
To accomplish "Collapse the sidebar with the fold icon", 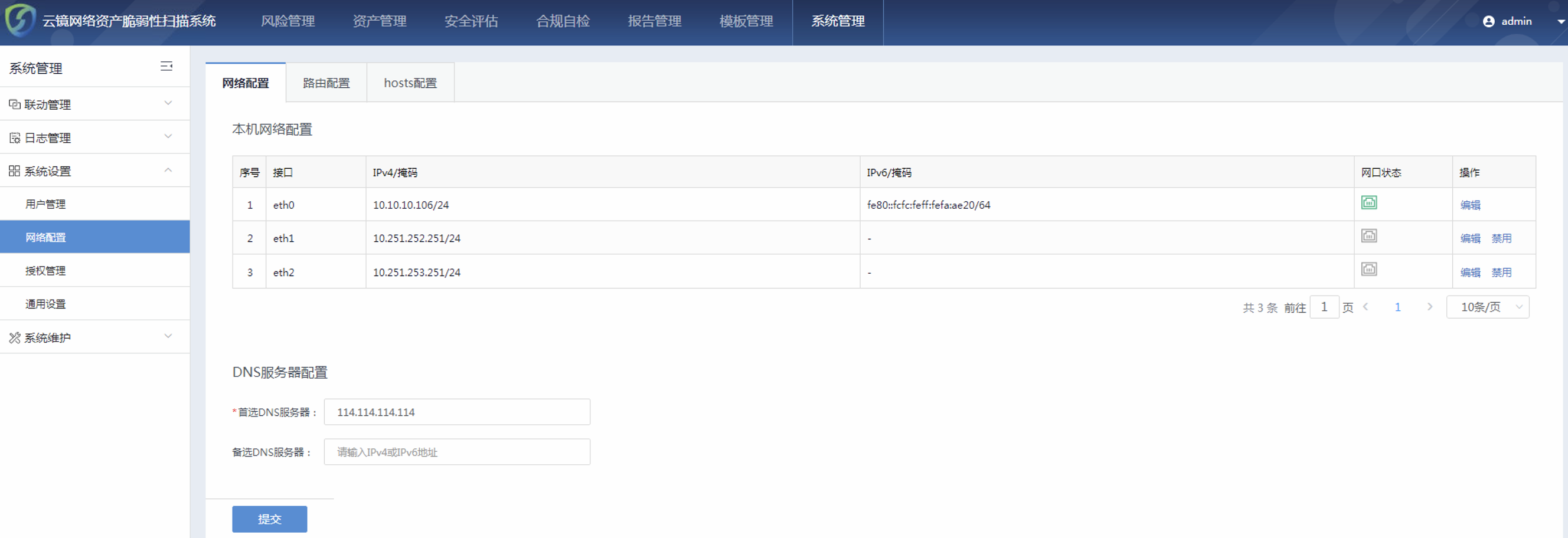I will tap(166, 66).
